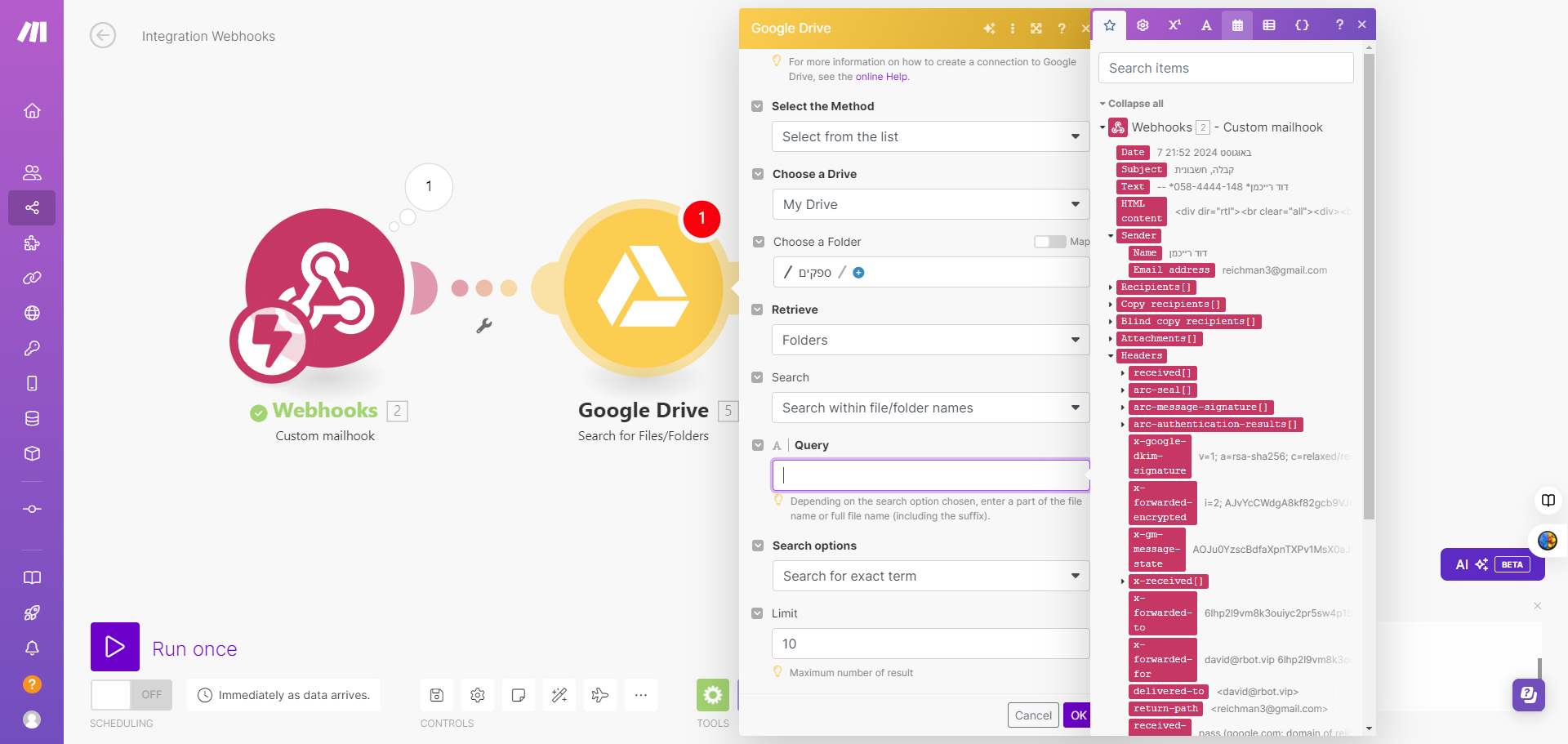The width and height of the screenshot is (1568, 744).
Task: Open the Keys icon in sidebar
Action: [32, 348]
